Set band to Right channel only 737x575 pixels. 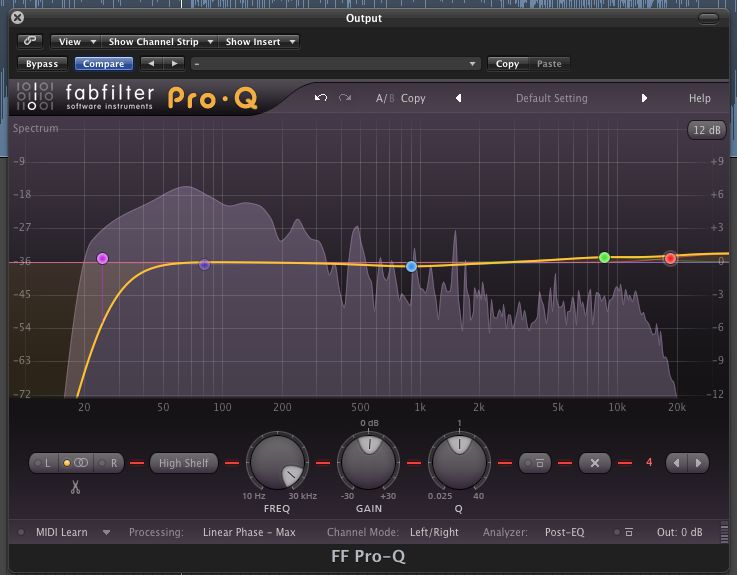(x=109, y=463)
